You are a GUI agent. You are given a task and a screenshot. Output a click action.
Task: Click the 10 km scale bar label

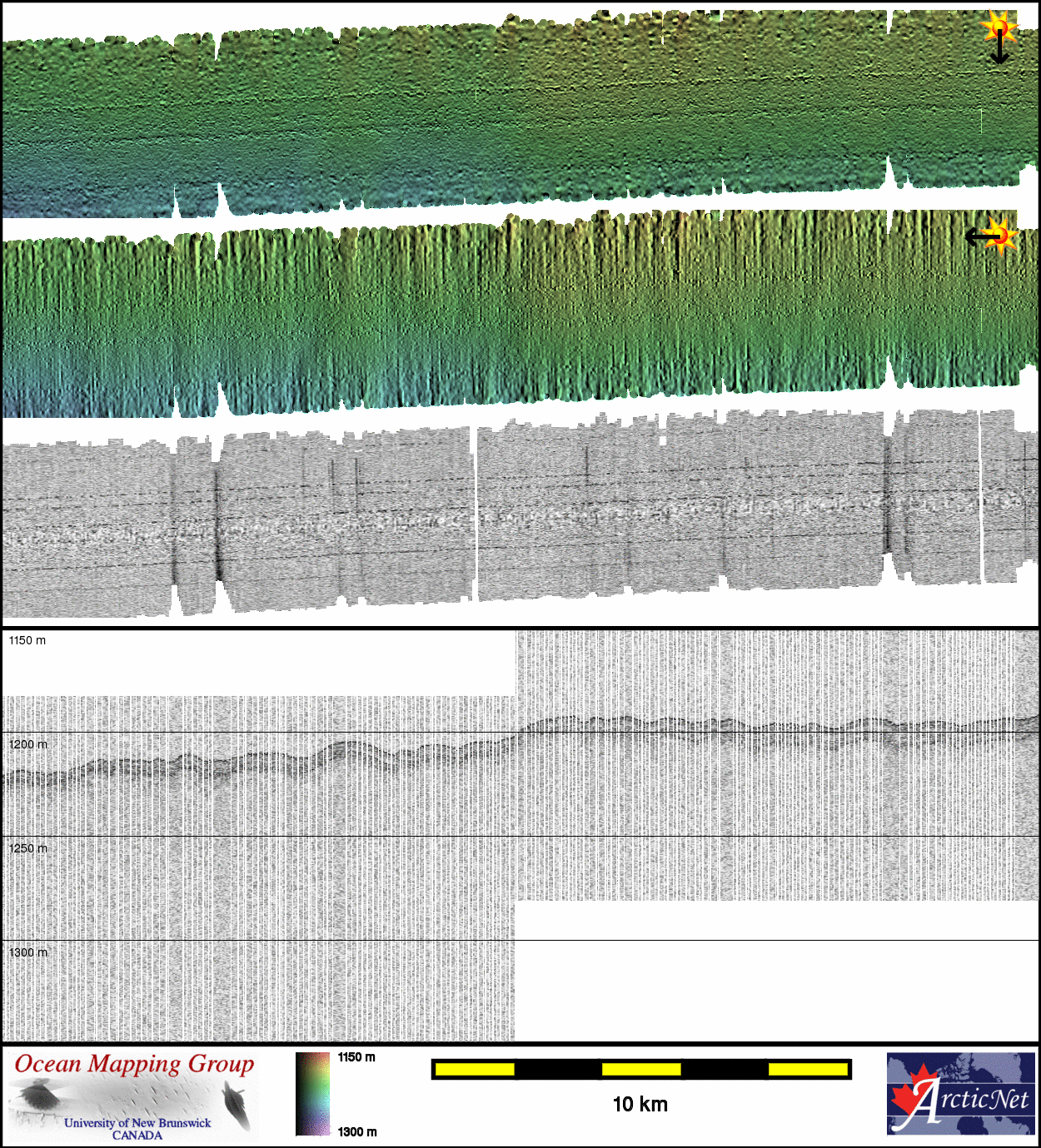[640, 1105]
